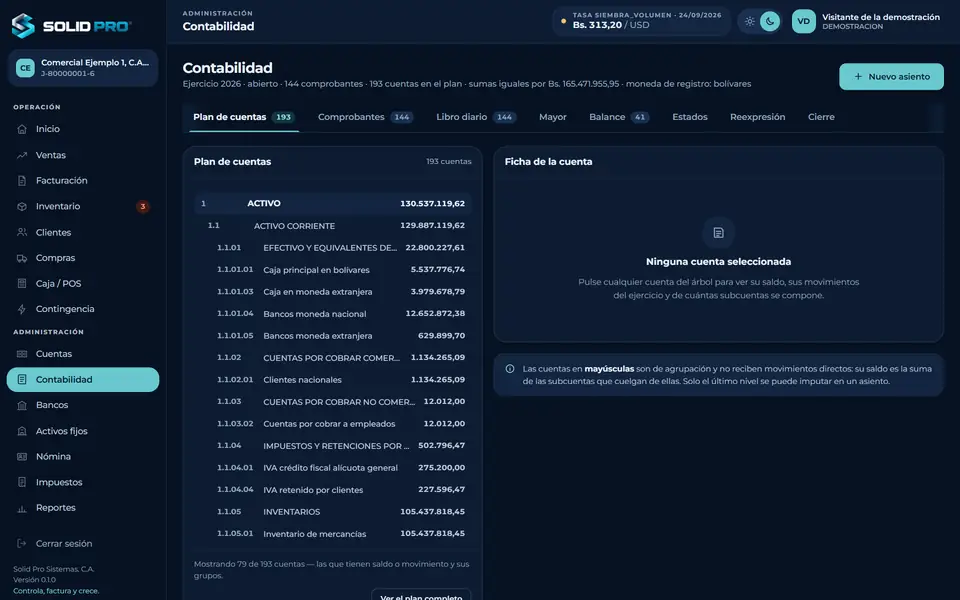Open the Comercial Ejemplo 1, C.A. company selector

(x=83, y=68)
